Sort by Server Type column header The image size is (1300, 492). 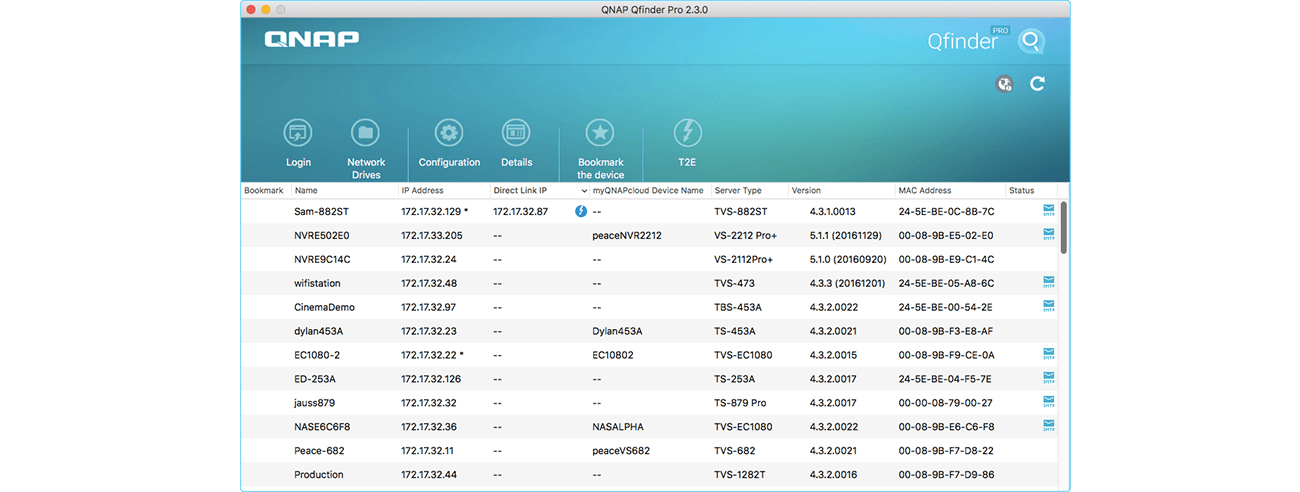coord(748,190)
